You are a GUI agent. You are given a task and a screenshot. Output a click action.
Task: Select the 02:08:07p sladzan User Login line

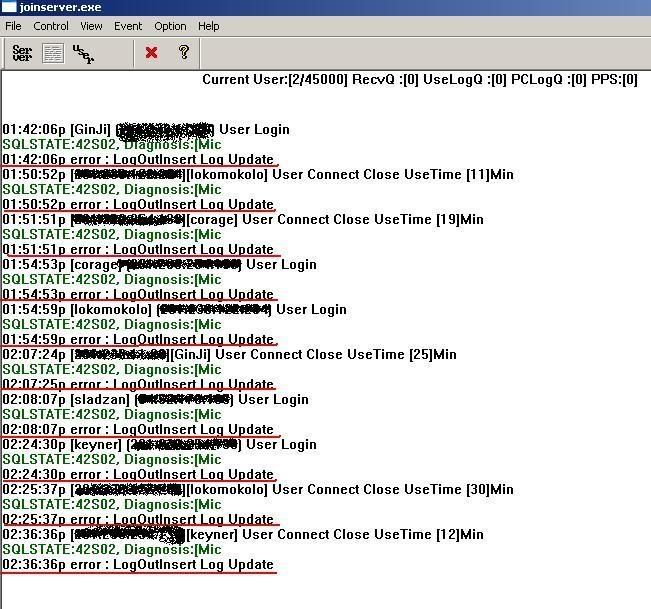click(156, 399)
